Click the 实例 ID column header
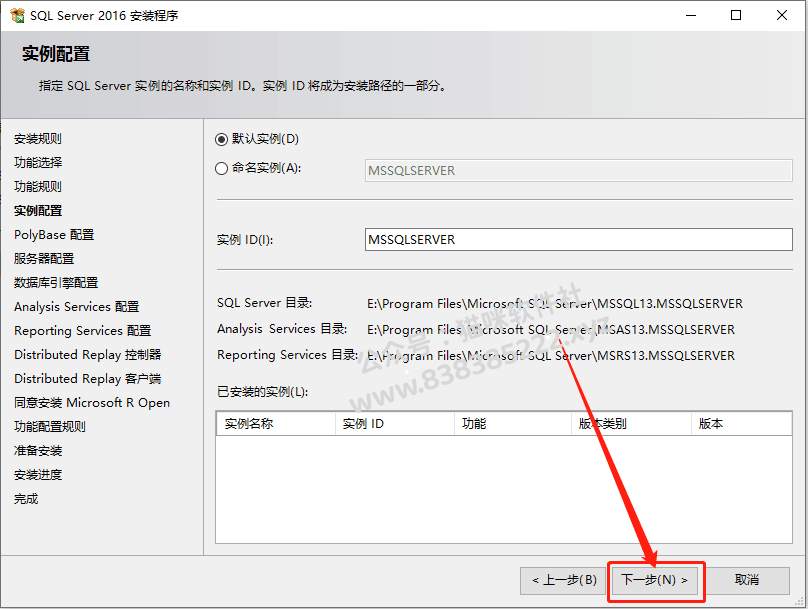 (395, 424)
